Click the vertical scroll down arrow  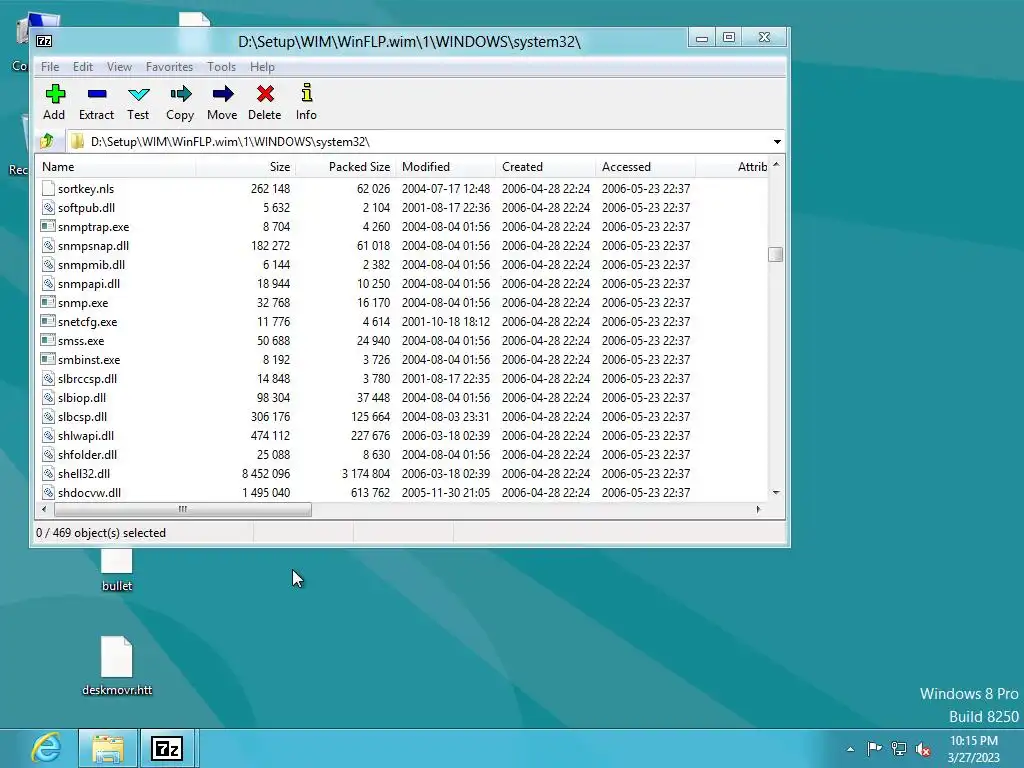(776, 492)
